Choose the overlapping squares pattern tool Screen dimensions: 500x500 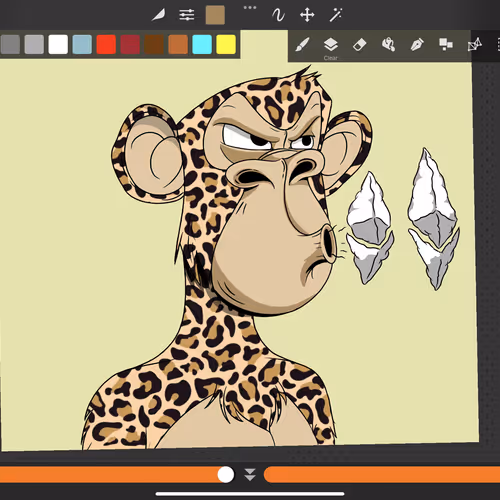(446, 44)
